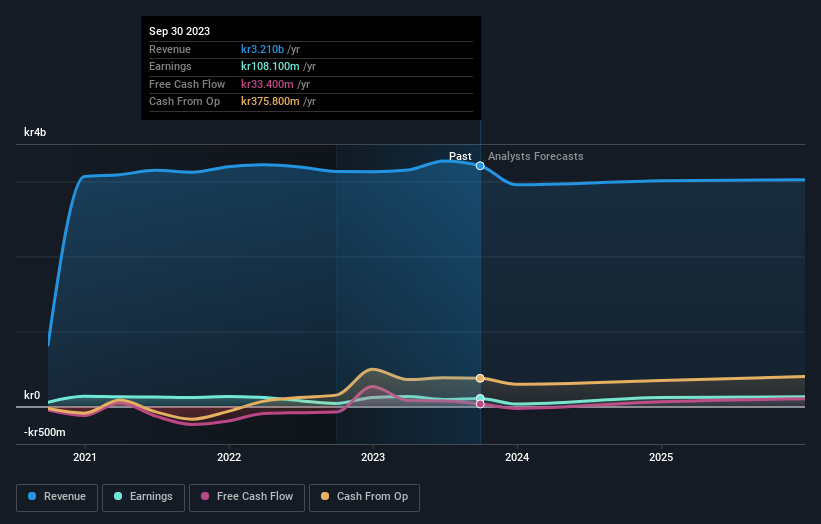
Task: Click the kr4b y-axis label
Action: pos(35,132)
